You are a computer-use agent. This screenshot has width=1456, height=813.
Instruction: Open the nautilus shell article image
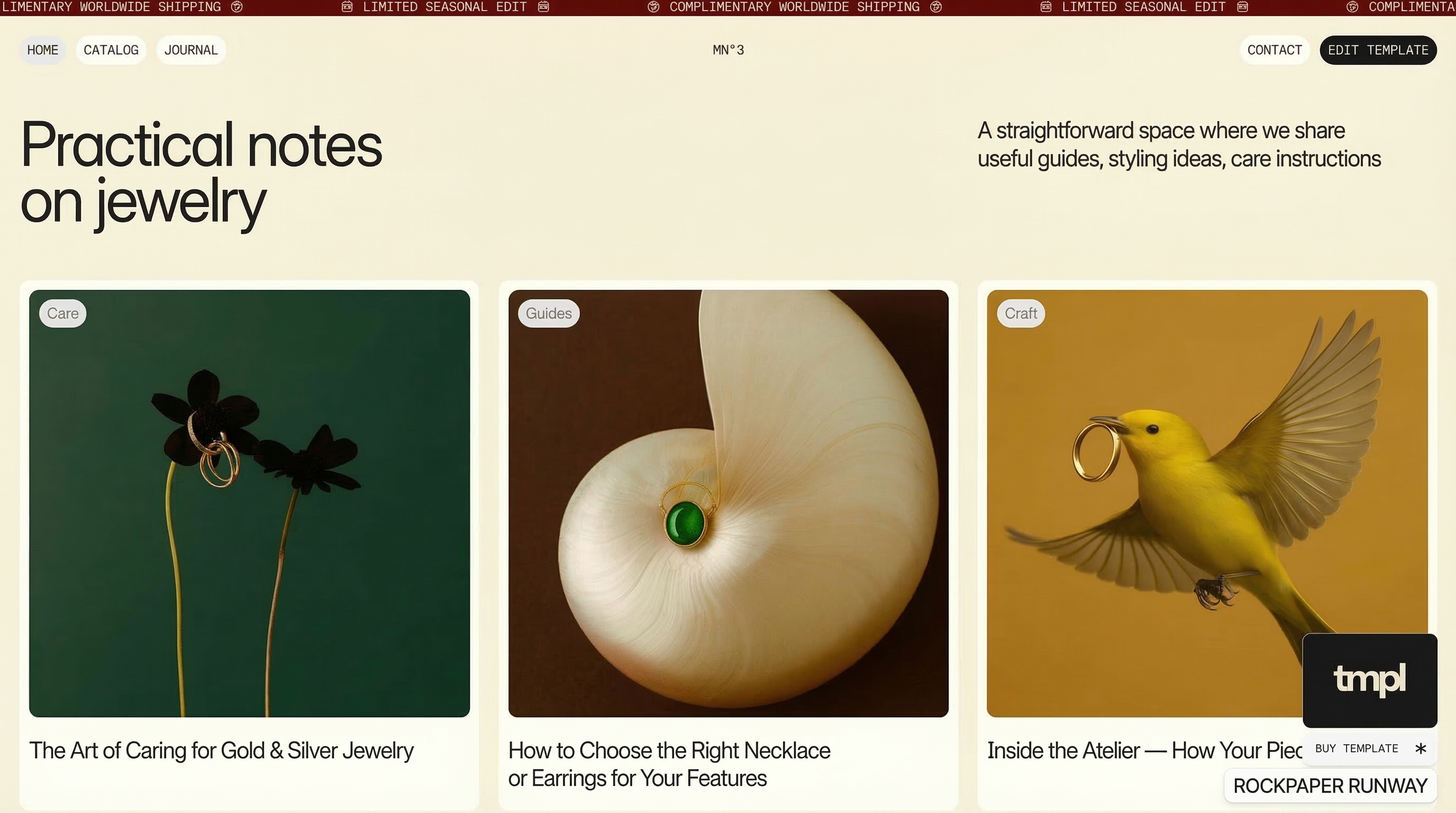[x=728, y=503]
